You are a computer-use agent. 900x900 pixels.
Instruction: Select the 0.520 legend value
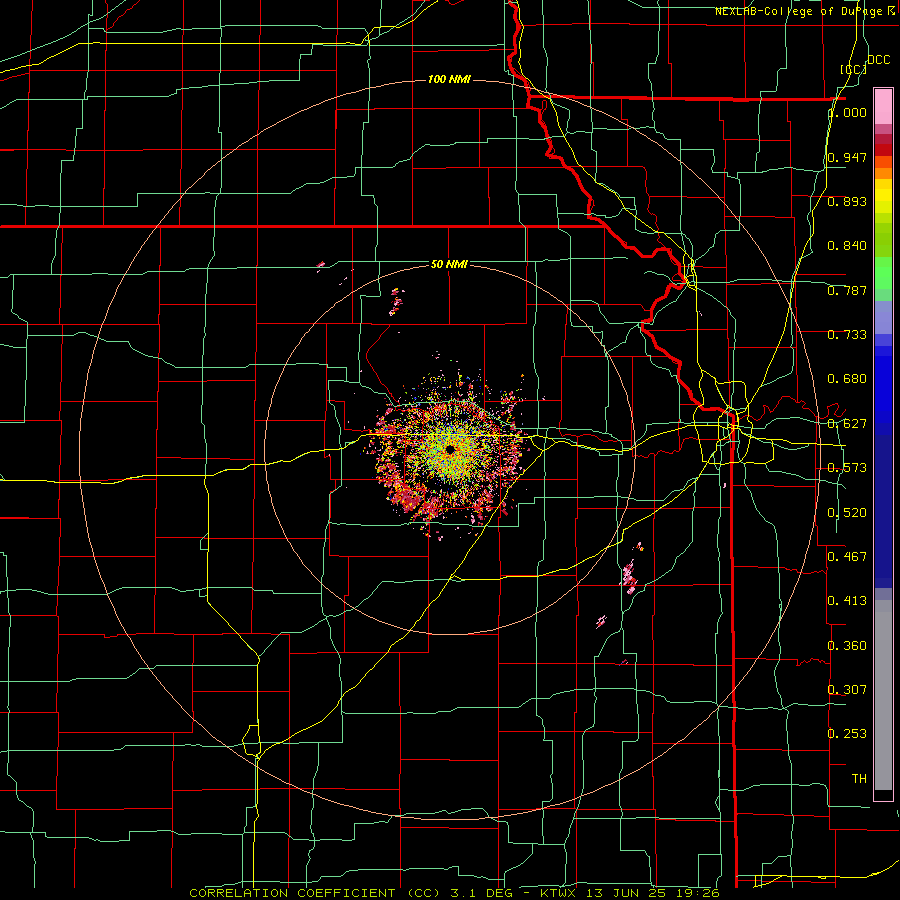847,513
